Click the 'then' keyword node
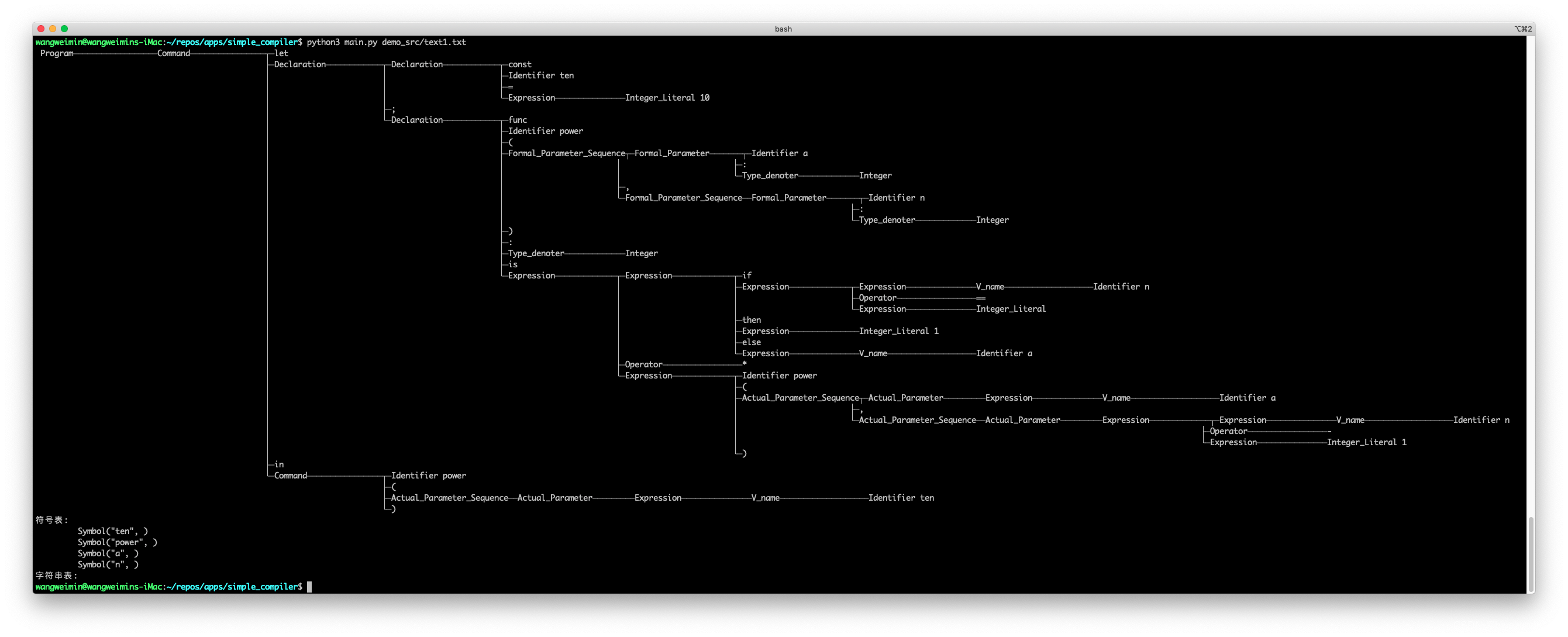 tap(751, 320)
